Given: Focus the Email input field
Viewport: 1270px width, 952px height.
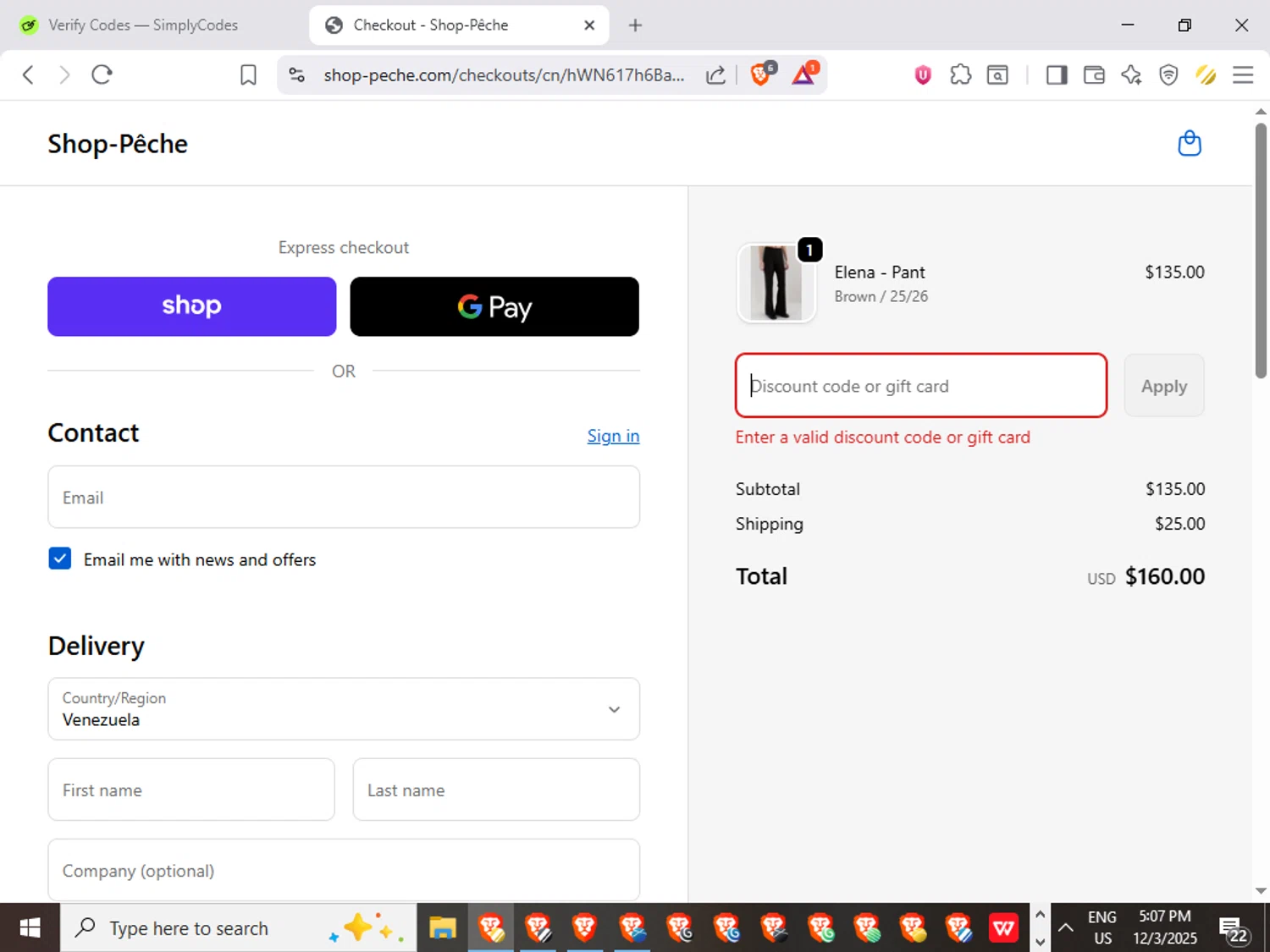Looking at the screenshot, I should point(344,498).
